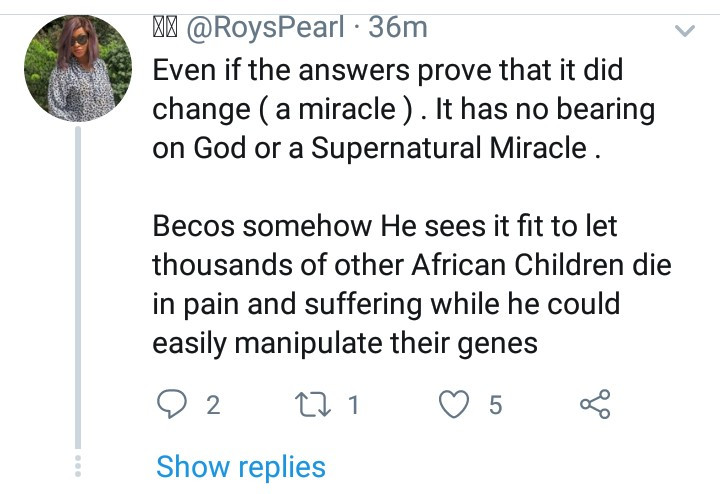Click the Show replies link
The image size is (720, 494).
click(240, 466)
